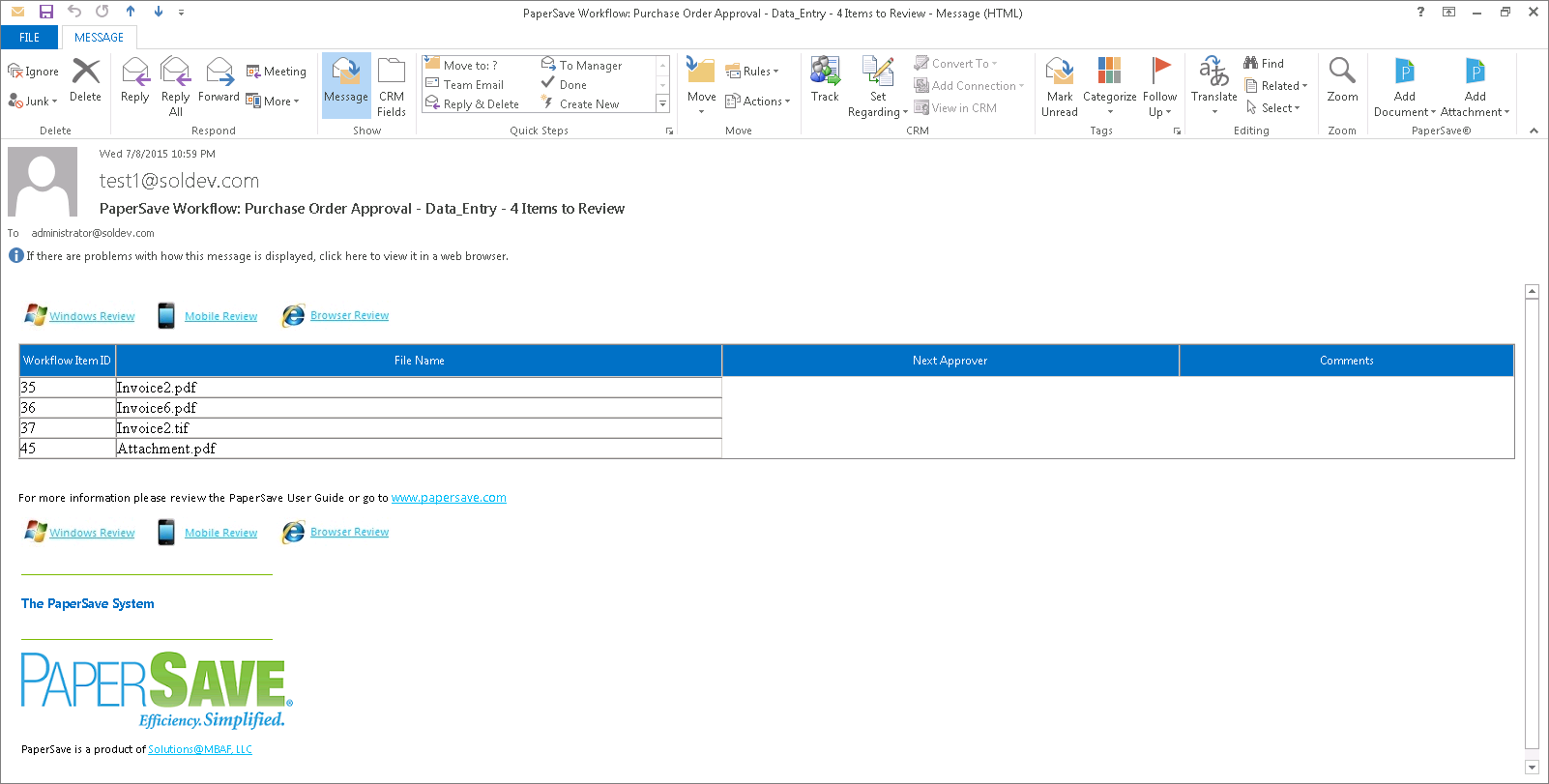Click the info icon beside display problems notice
Viewport: 1549px width, 784px height.
(x=15, y=256)
